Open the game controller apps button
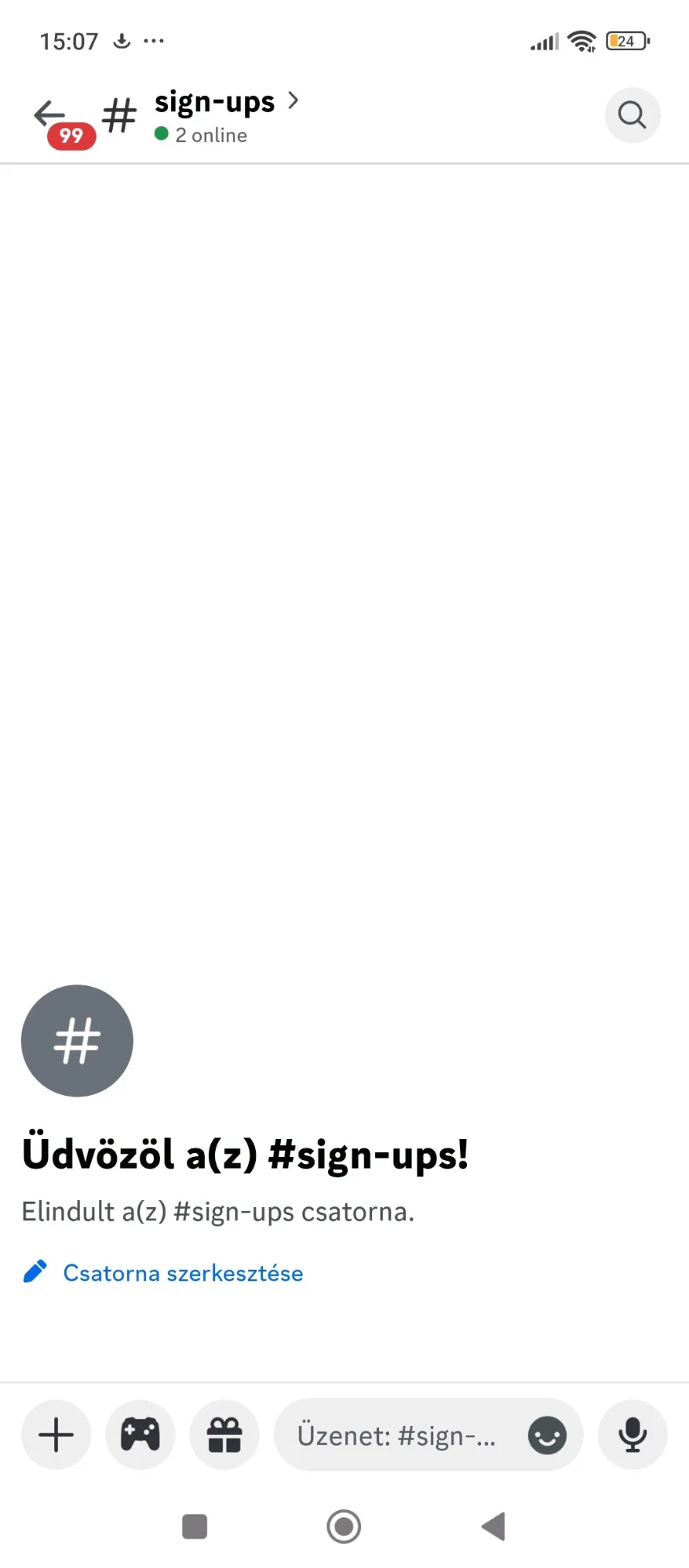689x1568 pixels. click(x=140, y=1435)
